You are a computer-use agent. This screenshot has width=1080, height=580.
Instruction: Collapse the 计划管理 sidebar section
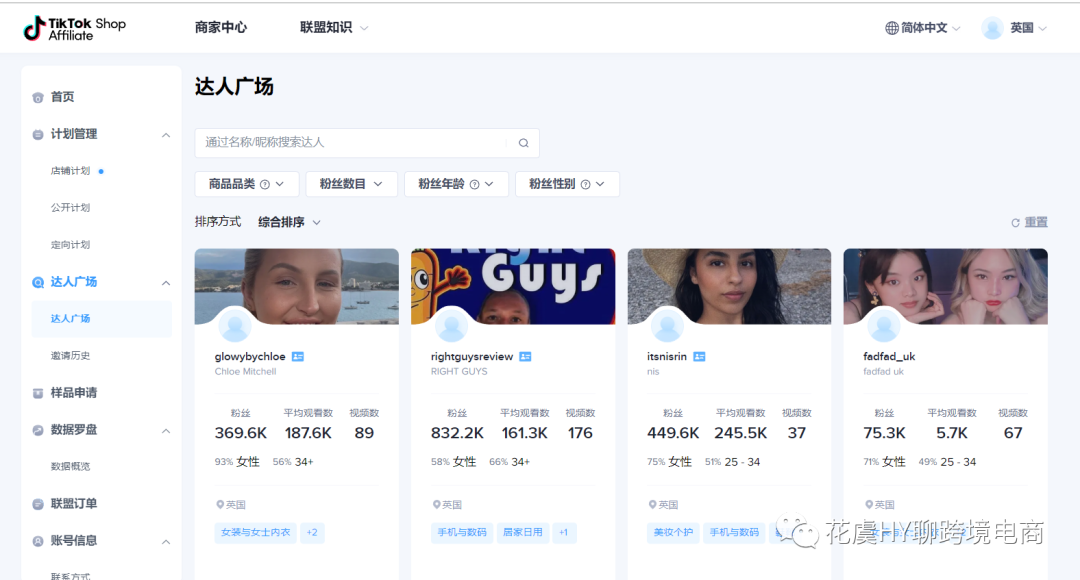166,134
